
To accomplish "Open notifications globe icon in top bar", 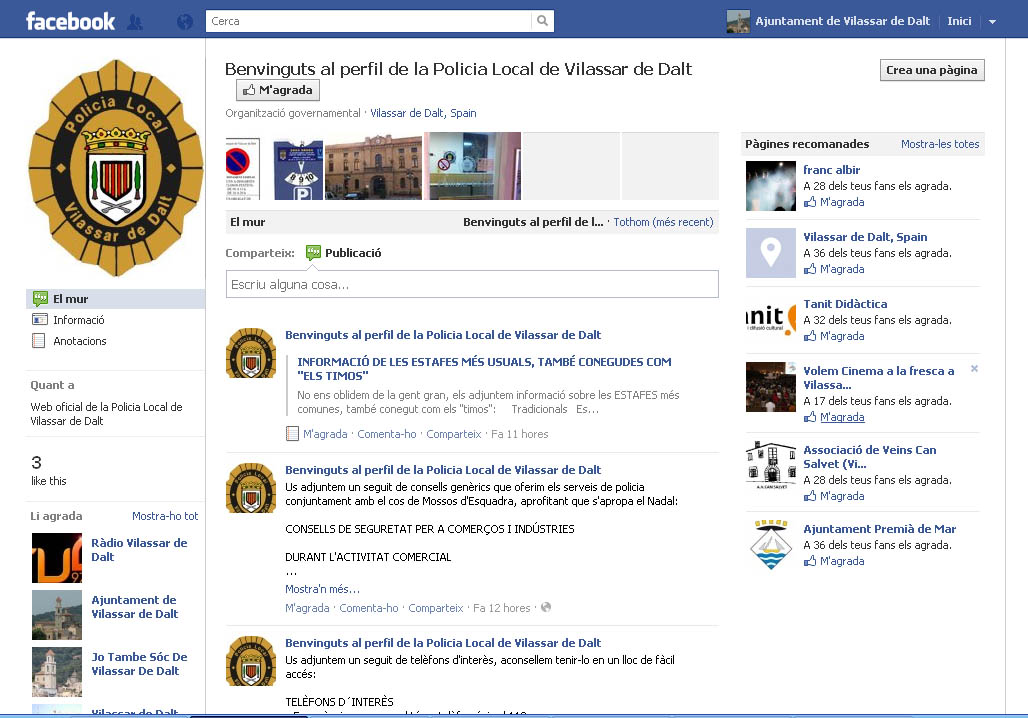I will point(185,22).
